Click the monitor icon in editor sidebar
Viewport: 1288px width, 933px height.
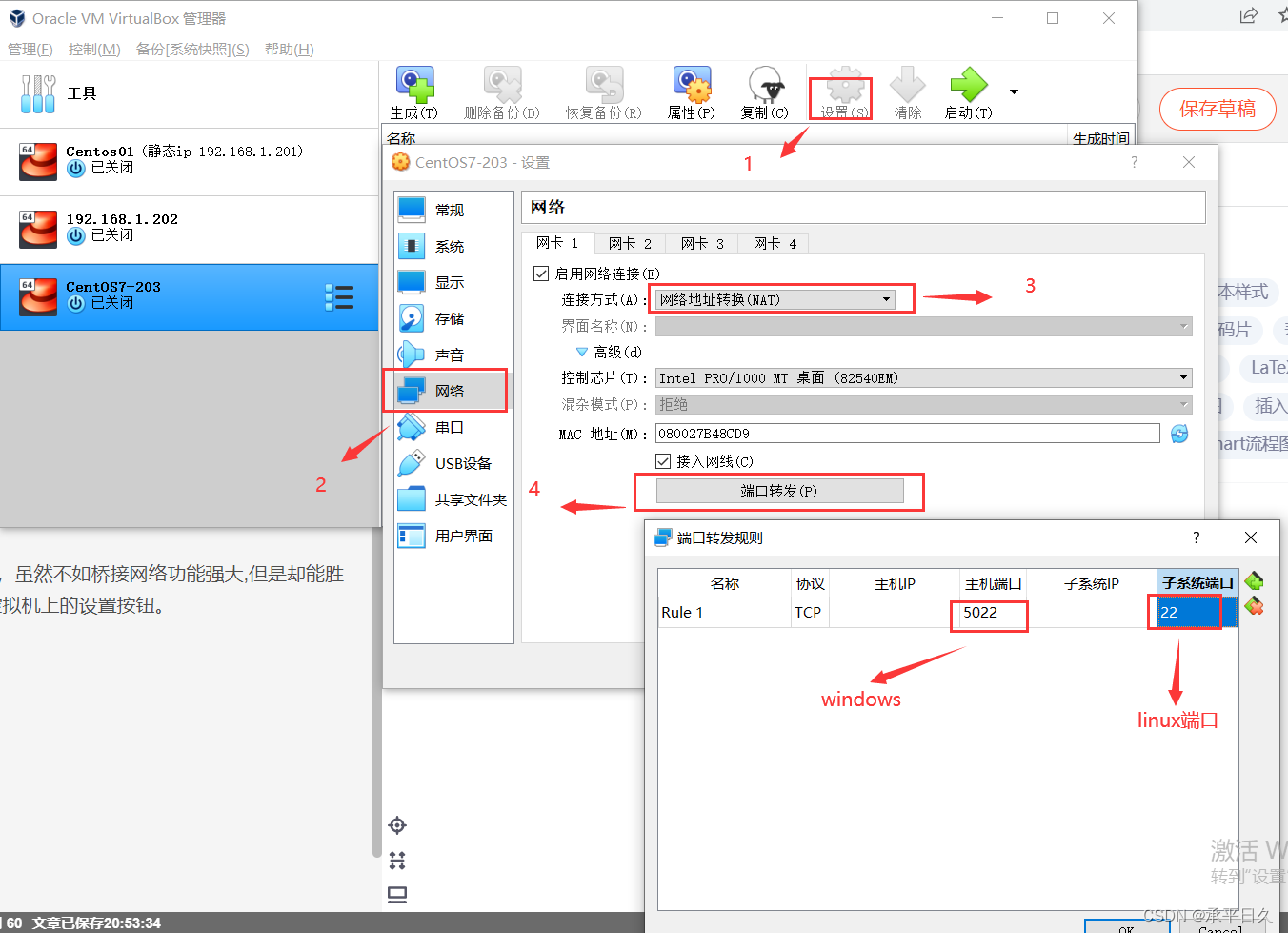pos(397,895)
